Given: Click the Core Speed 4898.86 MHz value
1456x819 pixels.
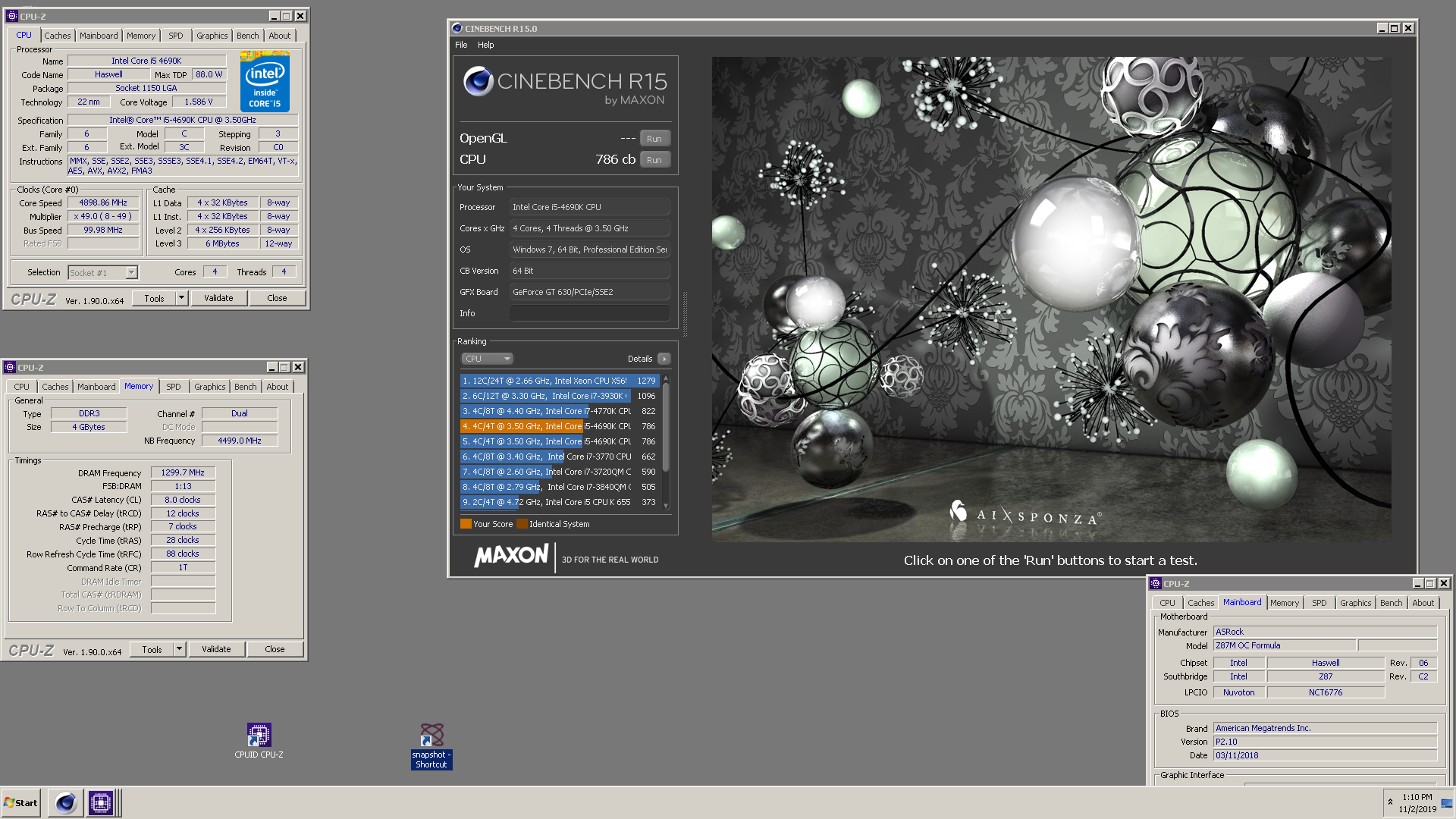Looking at the screenshot, I should click(103, 202).
